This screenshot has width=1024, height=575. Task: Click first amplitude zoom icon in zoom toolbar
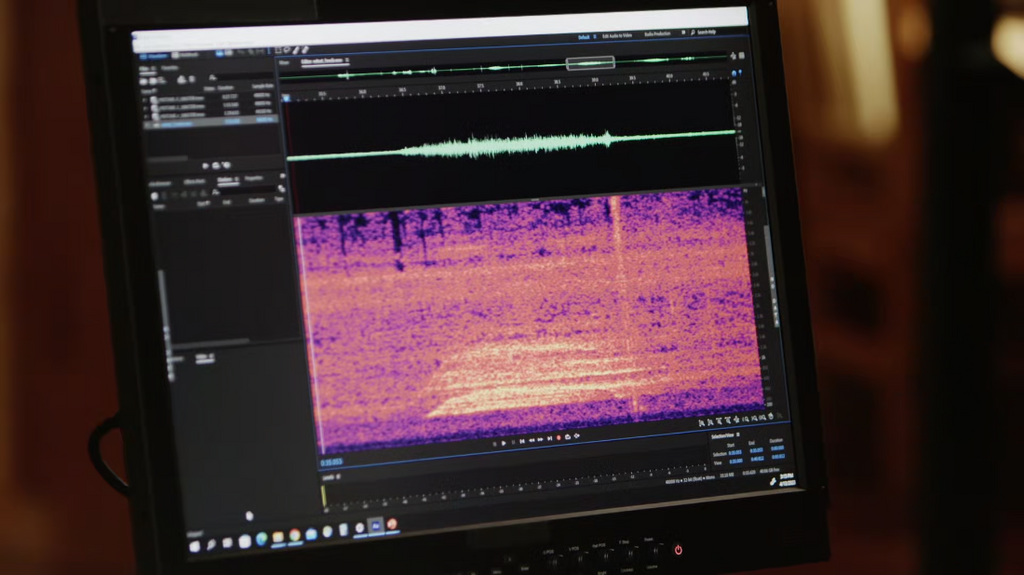click(x=701, y=424)
